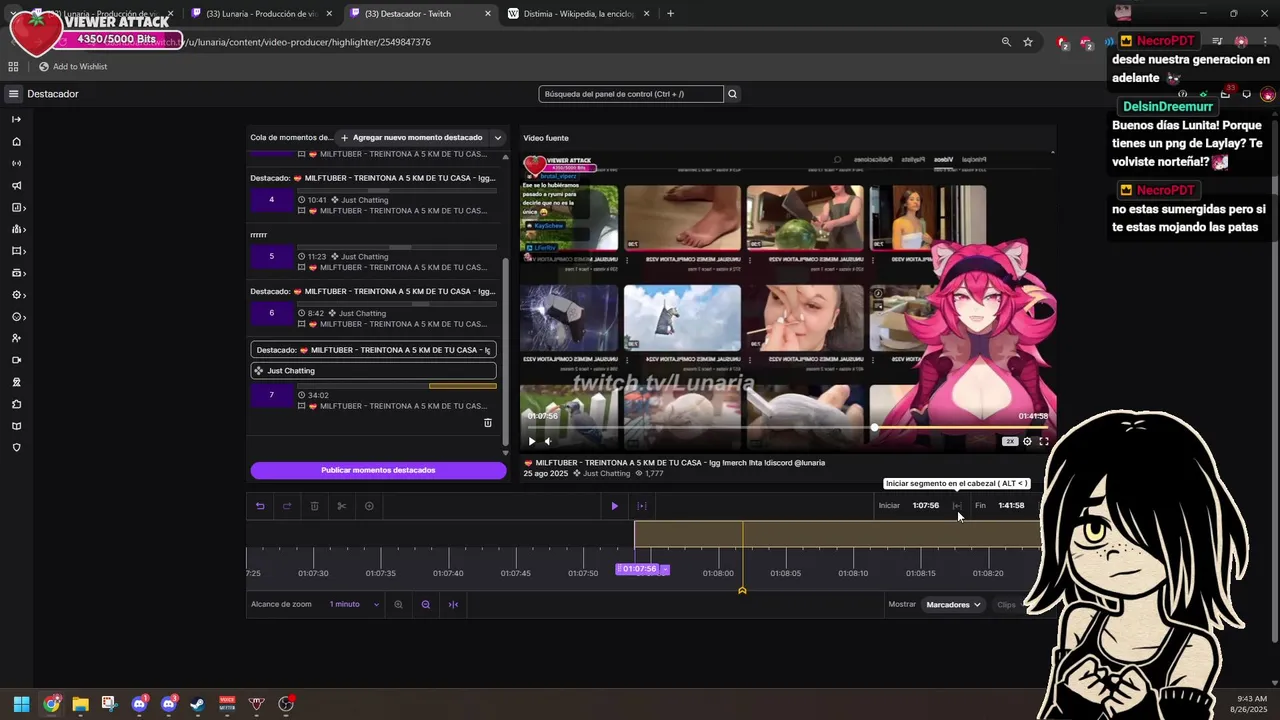The image size is (1280, 720).
Task: Set segment start at playhead icon
Action: pos(957,506)
